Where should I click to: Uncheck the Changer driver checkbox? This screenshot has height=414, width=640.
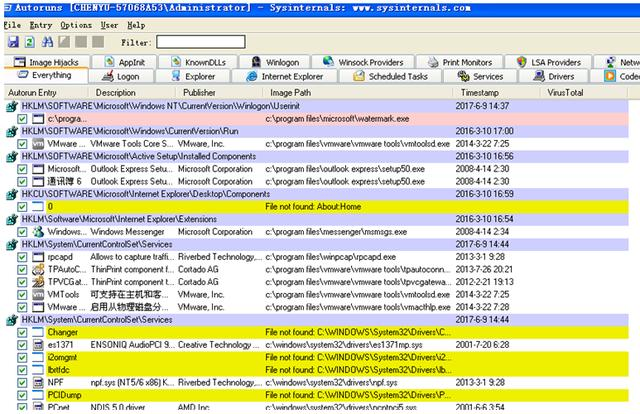[22, 332]
